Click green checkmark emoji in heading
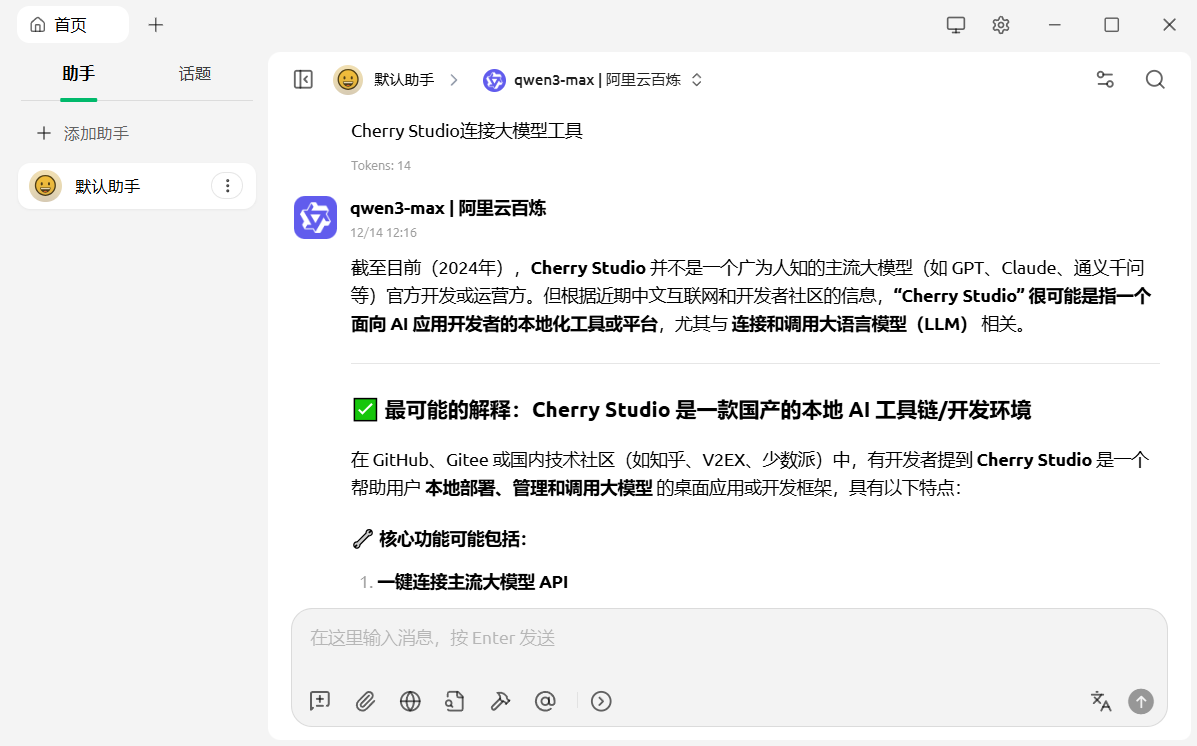Image resolution: width=1197 pixels, height=746 pixels. (365, 410)
